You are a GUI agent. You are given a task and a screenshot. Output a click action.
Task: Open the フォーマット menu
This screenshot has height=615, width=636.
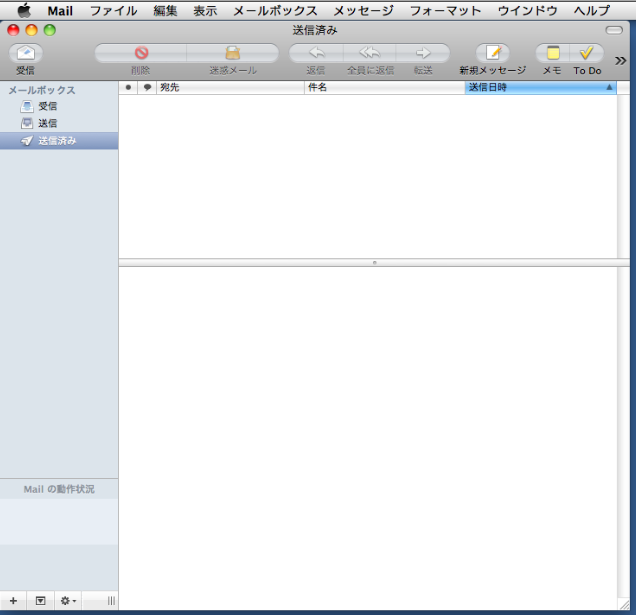tap(445, 11)
